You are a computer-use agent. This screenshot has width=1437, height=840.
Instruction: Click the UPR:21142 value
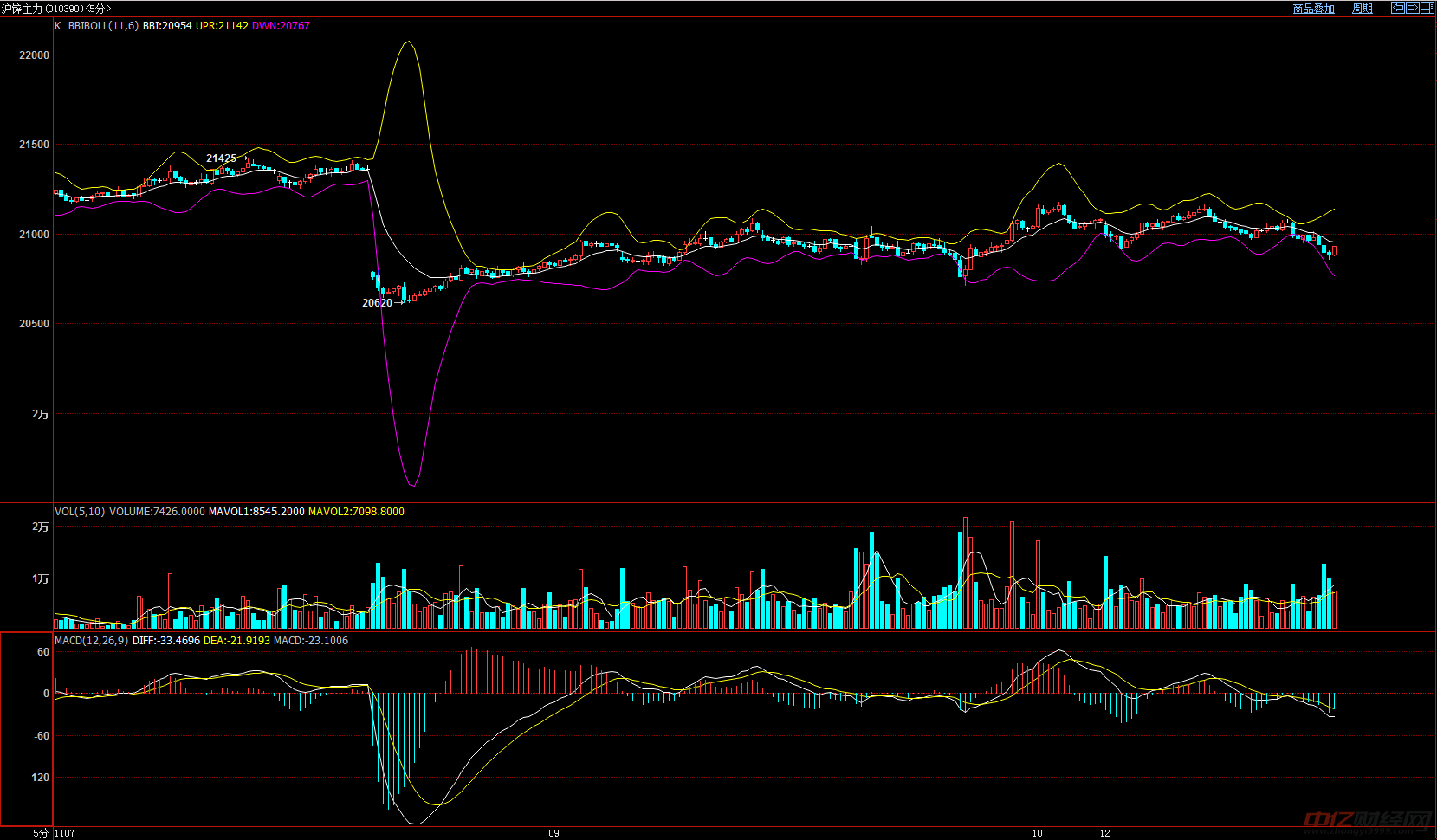[222, 26]
